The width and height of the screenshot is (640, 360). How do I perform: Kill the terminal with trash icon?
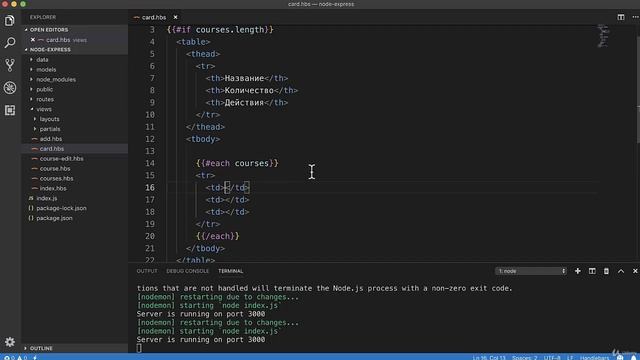point(606,271)
